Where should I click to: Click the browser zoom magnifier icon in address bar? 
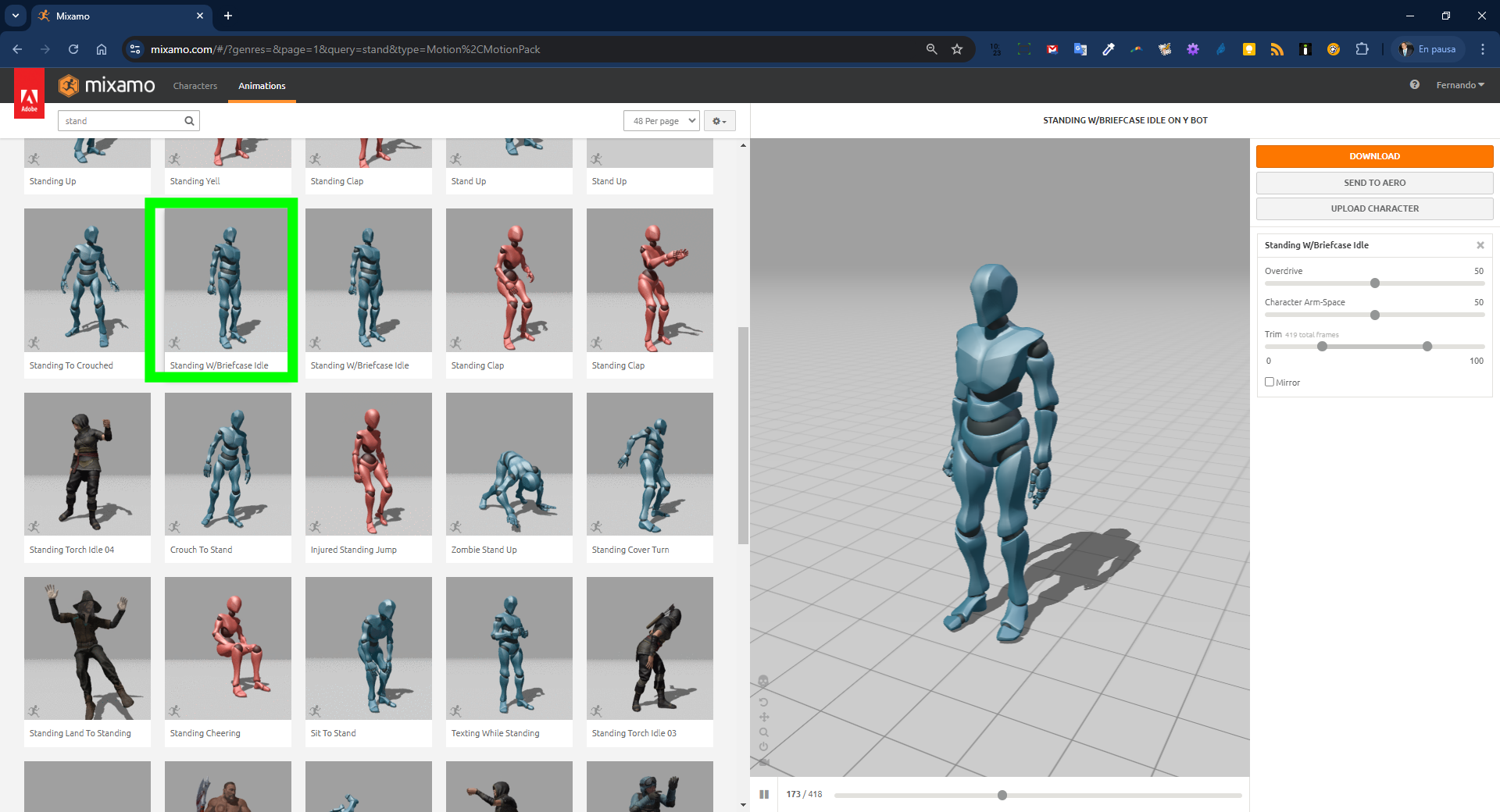[x=931, y=49]
